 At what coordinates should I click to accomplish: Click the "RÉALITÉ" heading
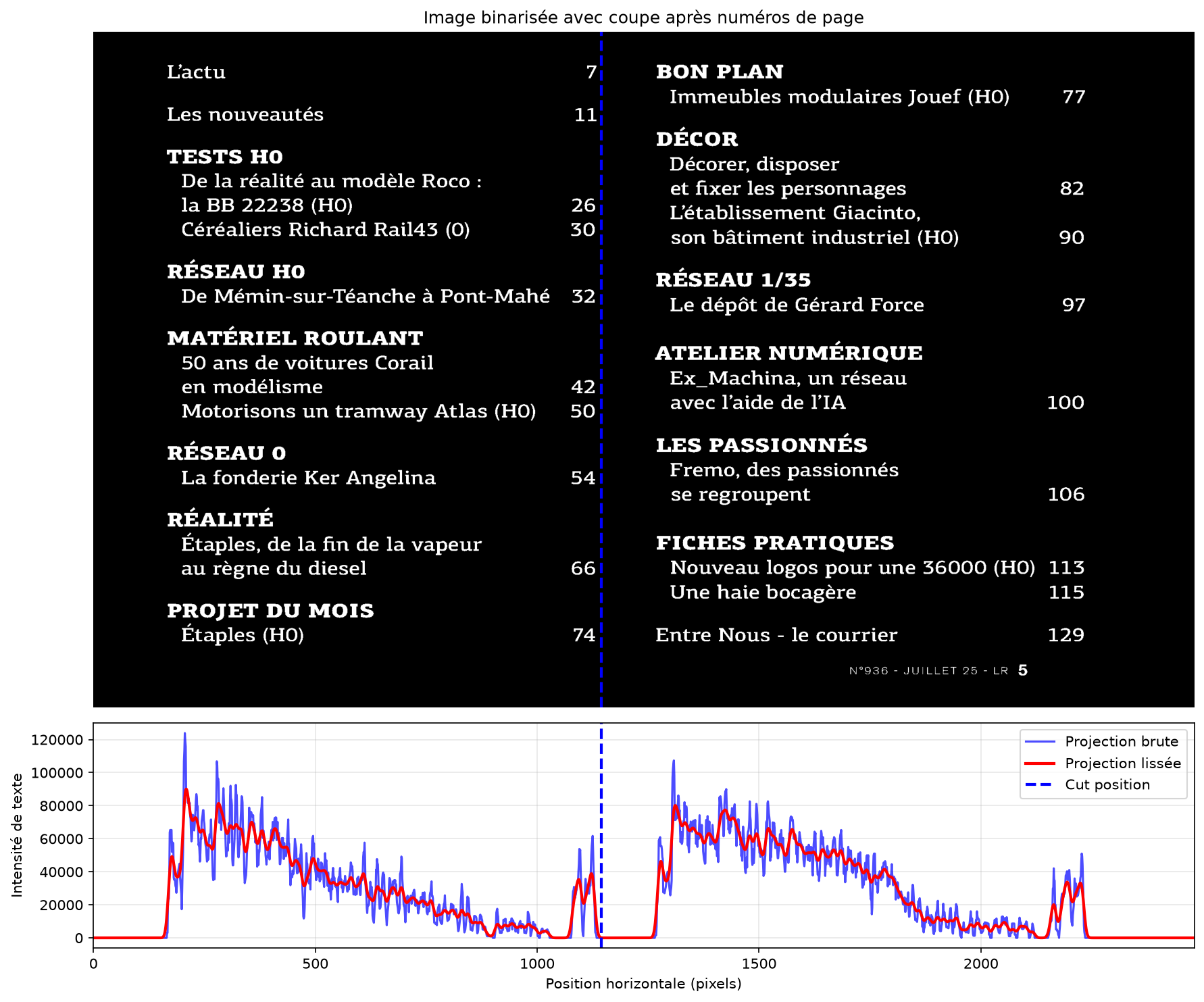pyautogui.click(x=220, y=520)
